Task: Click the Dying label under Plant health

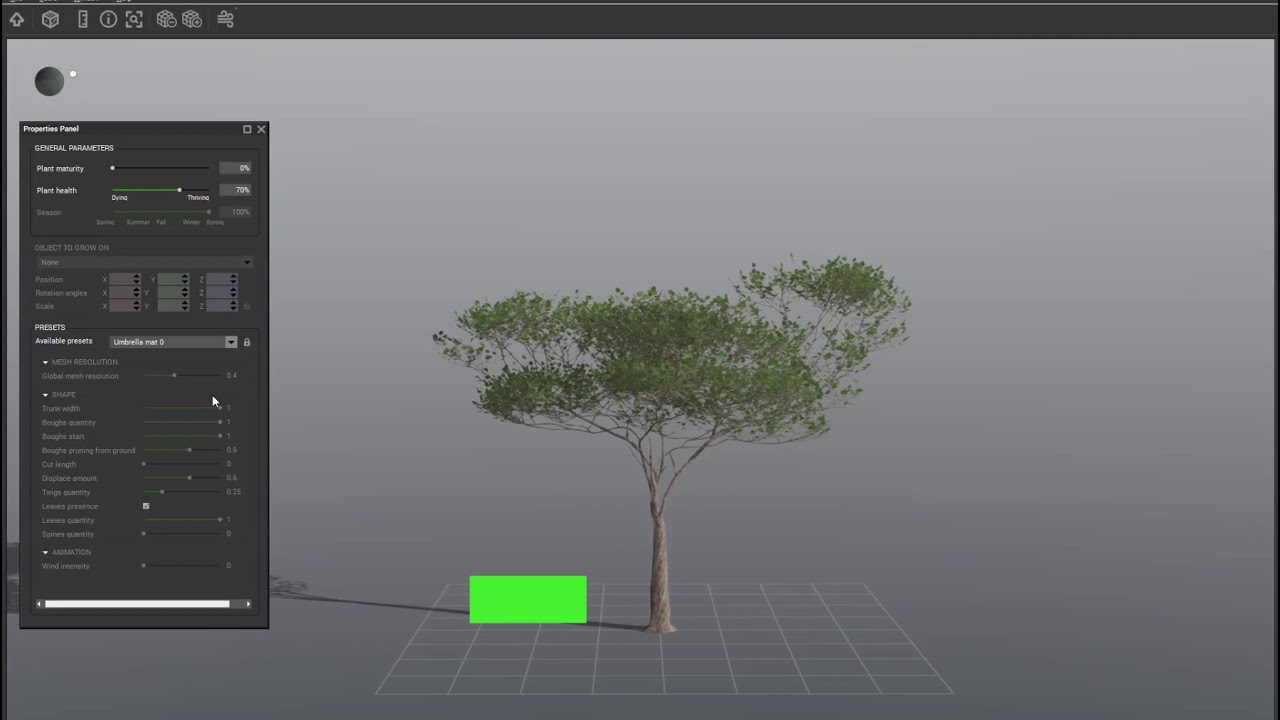Action: coord(120,198)
